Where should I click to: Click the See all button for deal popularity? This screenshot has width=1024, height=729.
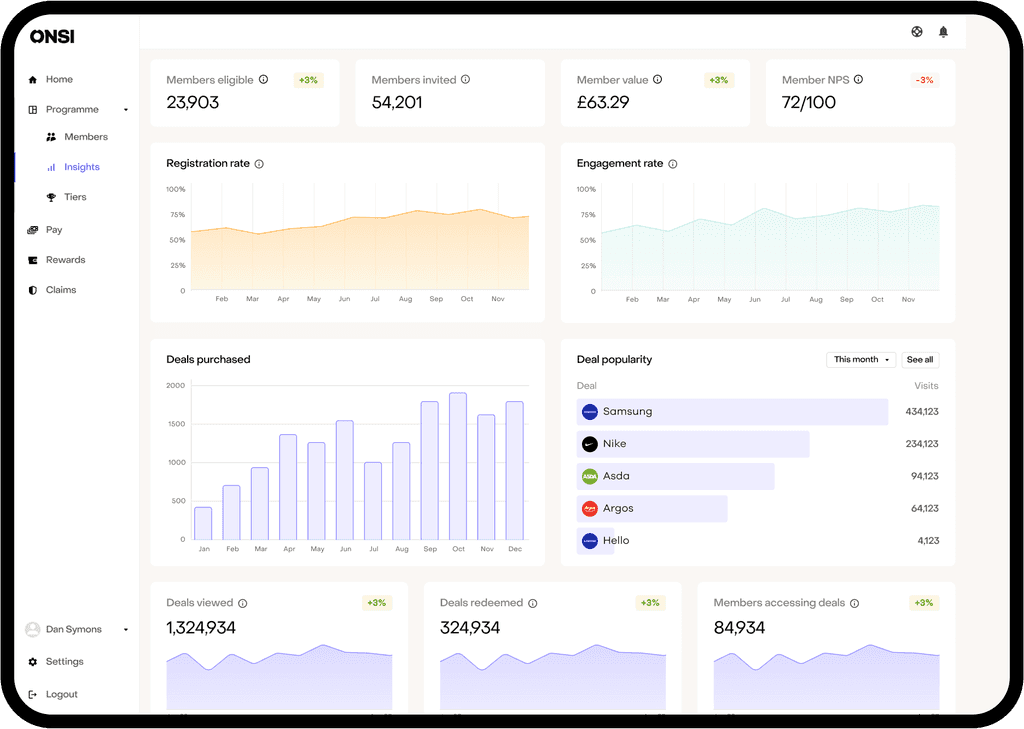click(x=920, y=359)
